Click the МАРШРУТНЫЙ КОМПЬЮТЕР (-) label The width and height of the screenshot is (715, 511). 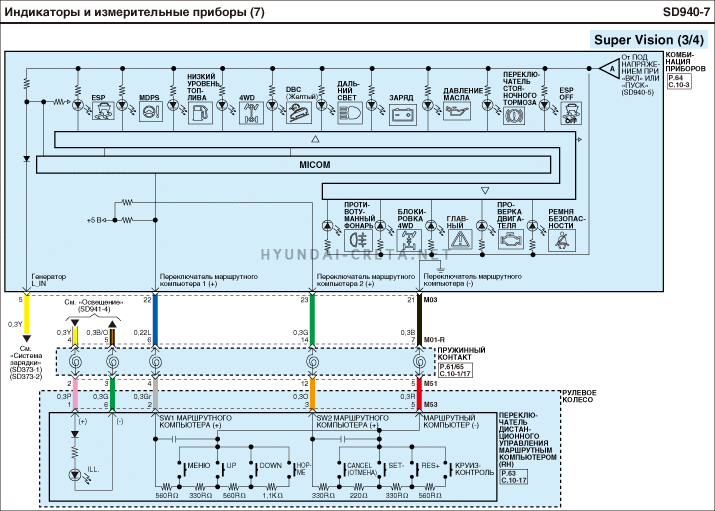point(451,421)
